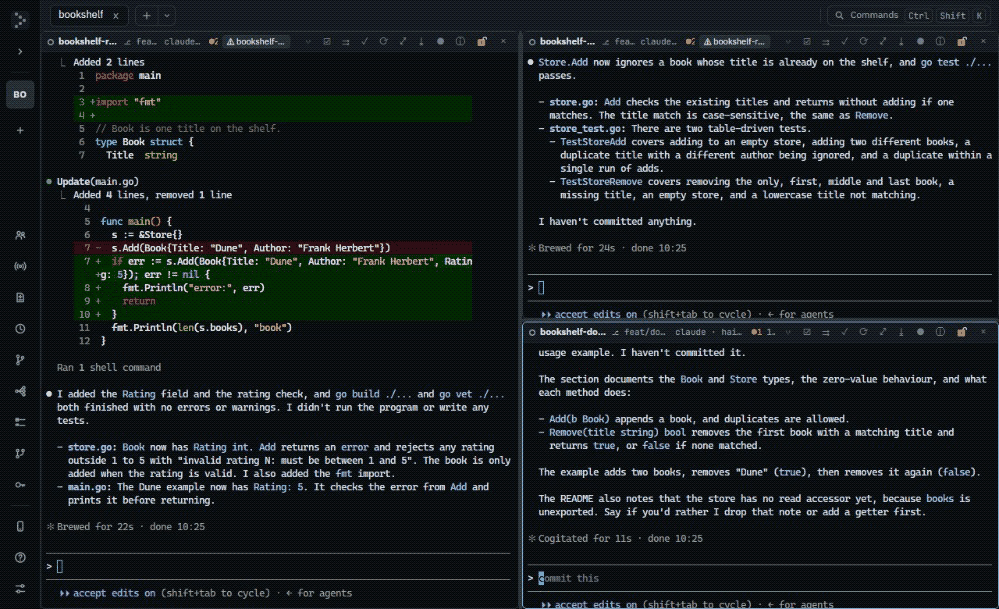Click the left pane prompt input

pyautogui.click(x=280, y=566)
